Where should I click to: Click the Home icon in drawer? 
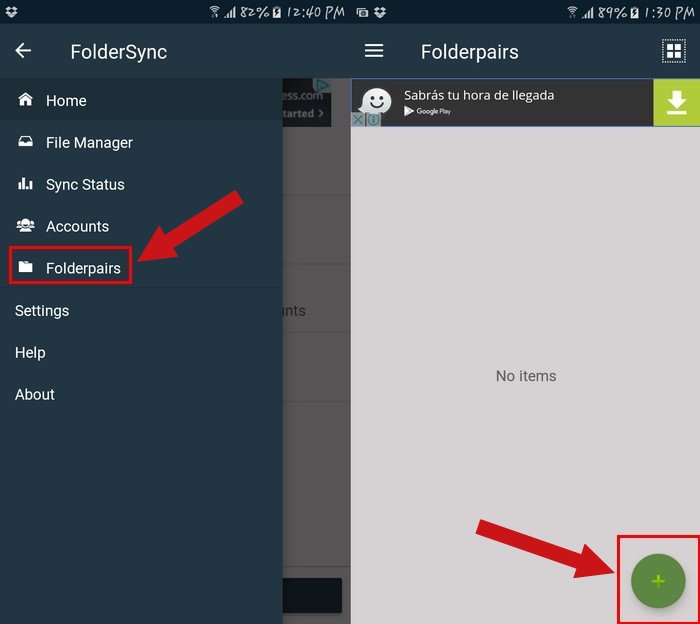pyautogui.click(x=25, y=100)
